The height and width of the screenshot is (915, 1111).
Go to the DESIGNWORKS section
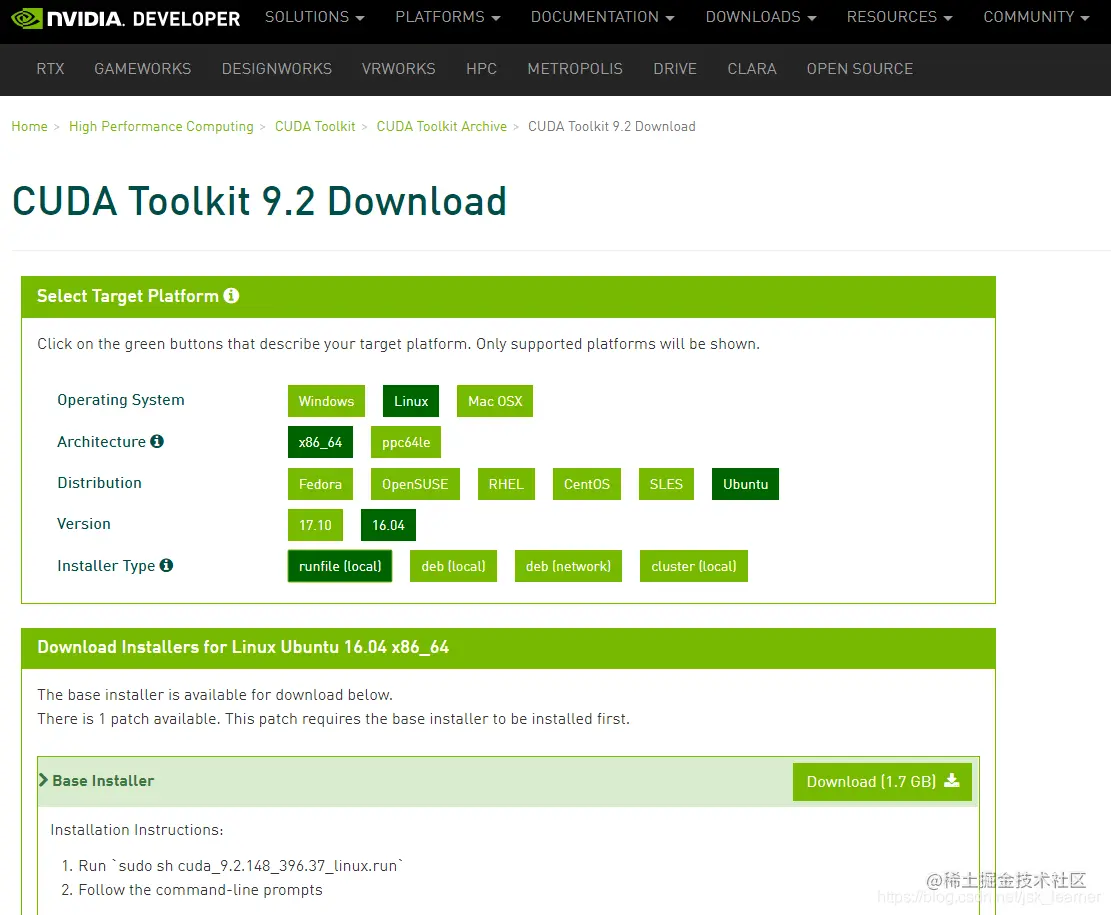277,69
